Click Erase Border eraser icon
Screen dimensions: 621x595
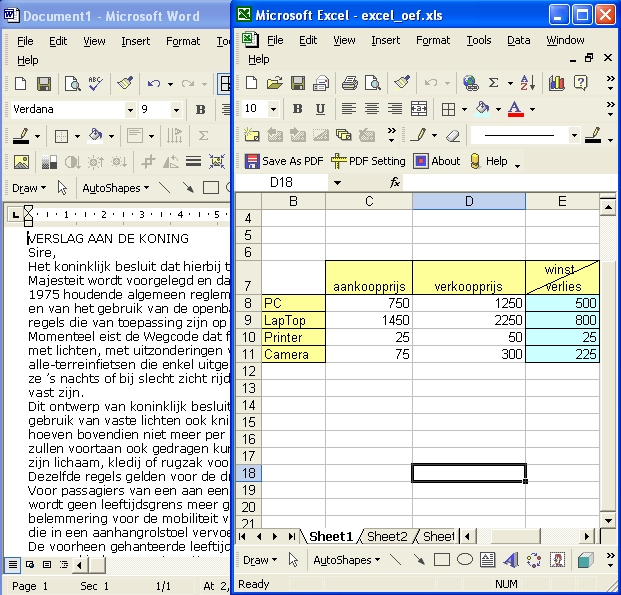pyautogui.click(x=452, y=135)
